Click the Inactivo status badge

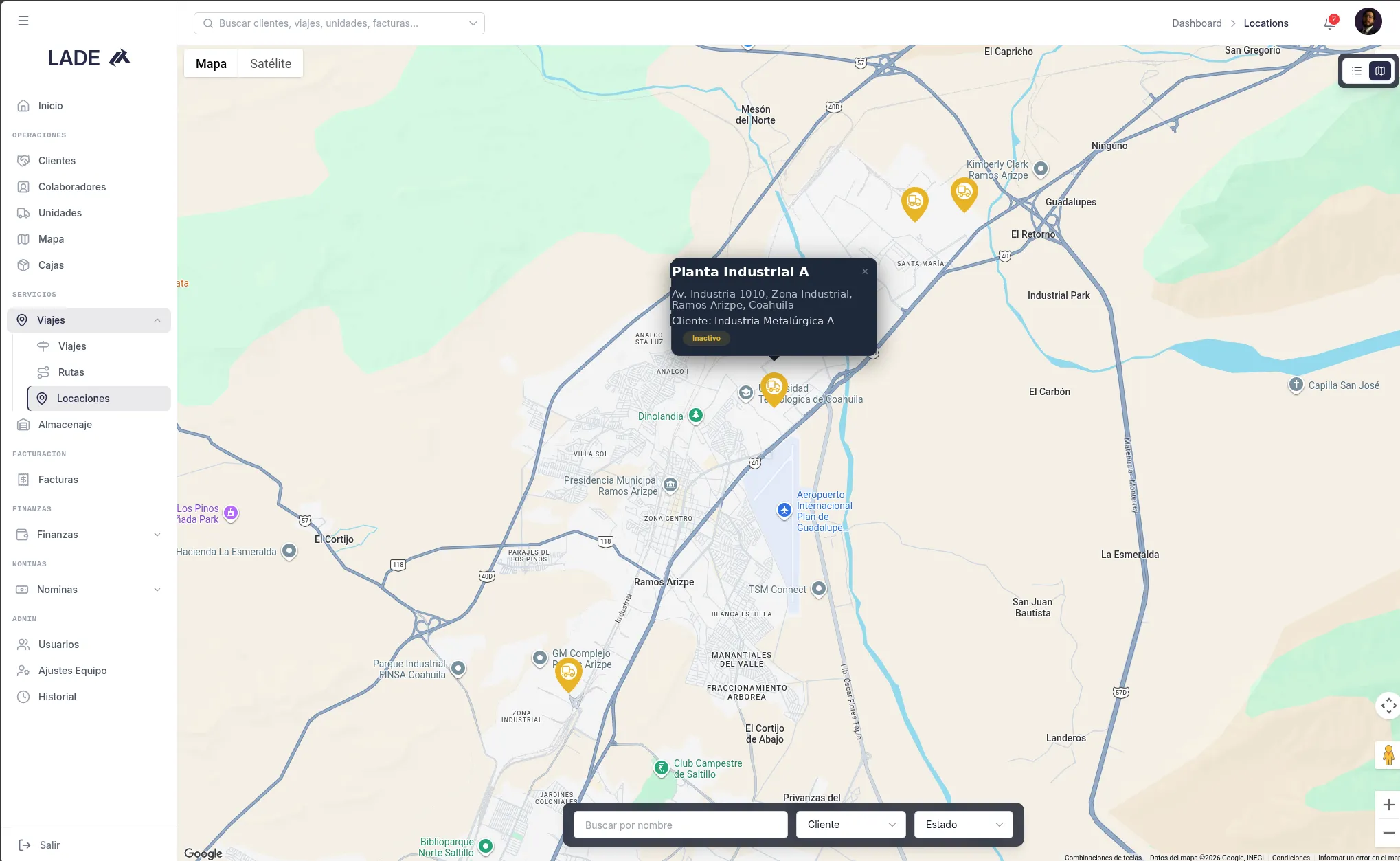[x=706, y=338]
